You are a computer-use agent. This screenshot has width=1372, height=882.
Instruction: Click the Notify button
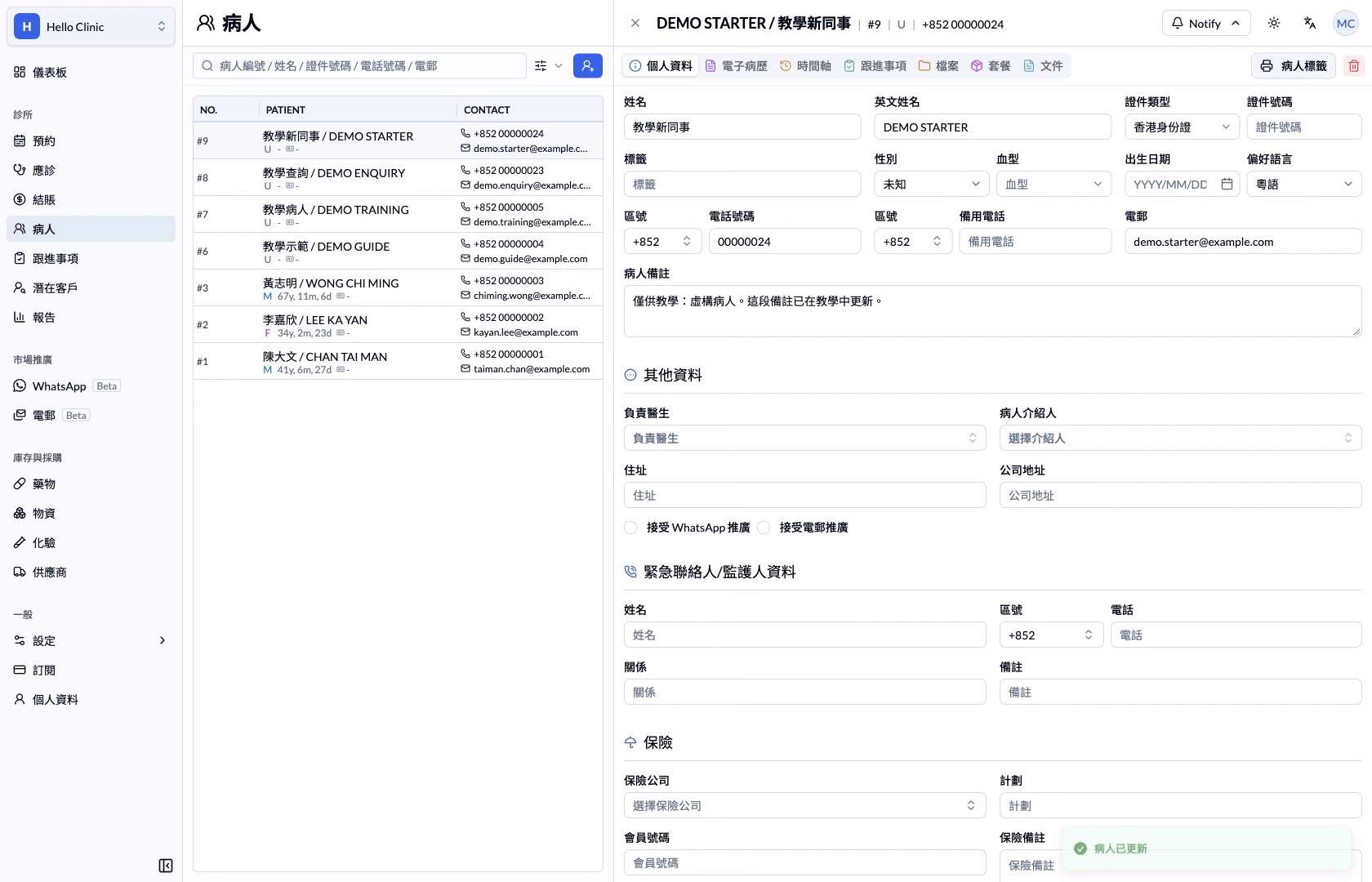click(x=1206, y=23)
